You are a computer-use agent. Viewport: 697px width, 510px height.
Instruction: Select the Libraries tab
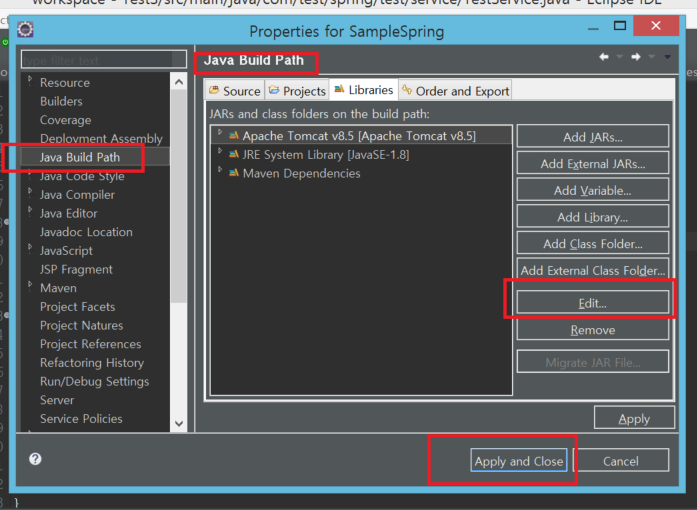click(x=364, y=90)
